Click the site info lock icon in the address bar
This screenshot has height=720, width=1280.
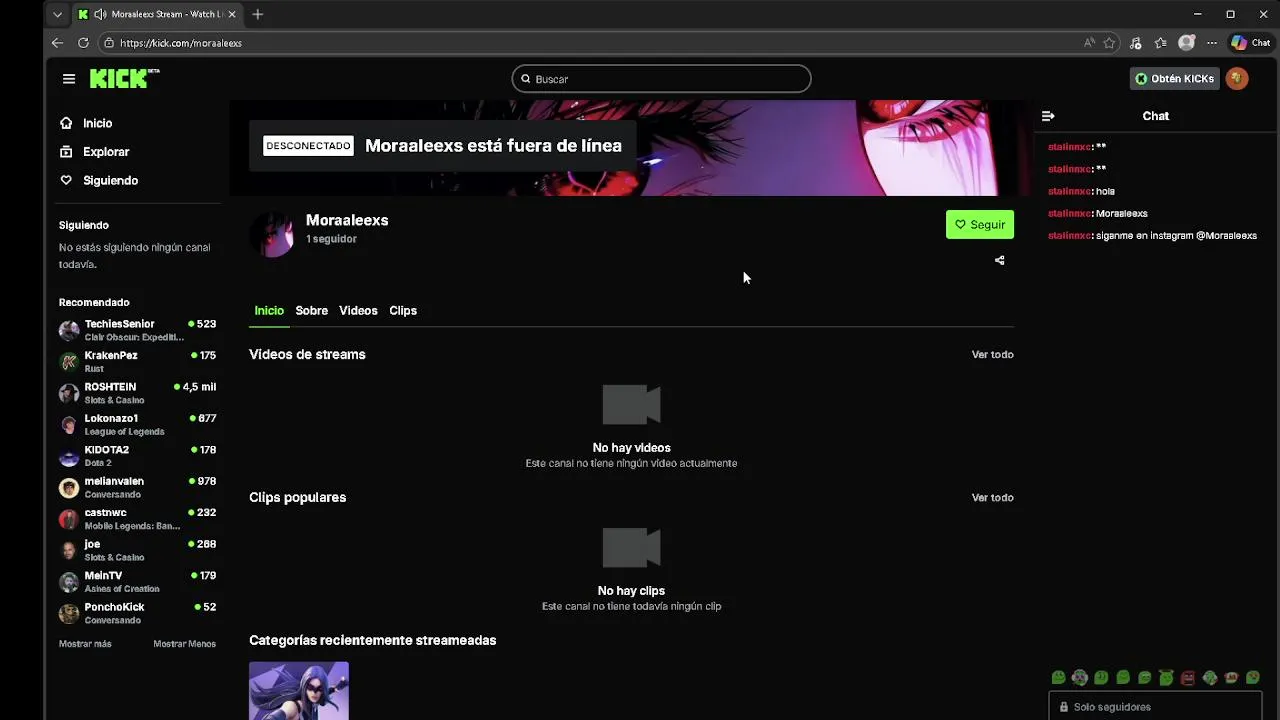click(109, 43)
